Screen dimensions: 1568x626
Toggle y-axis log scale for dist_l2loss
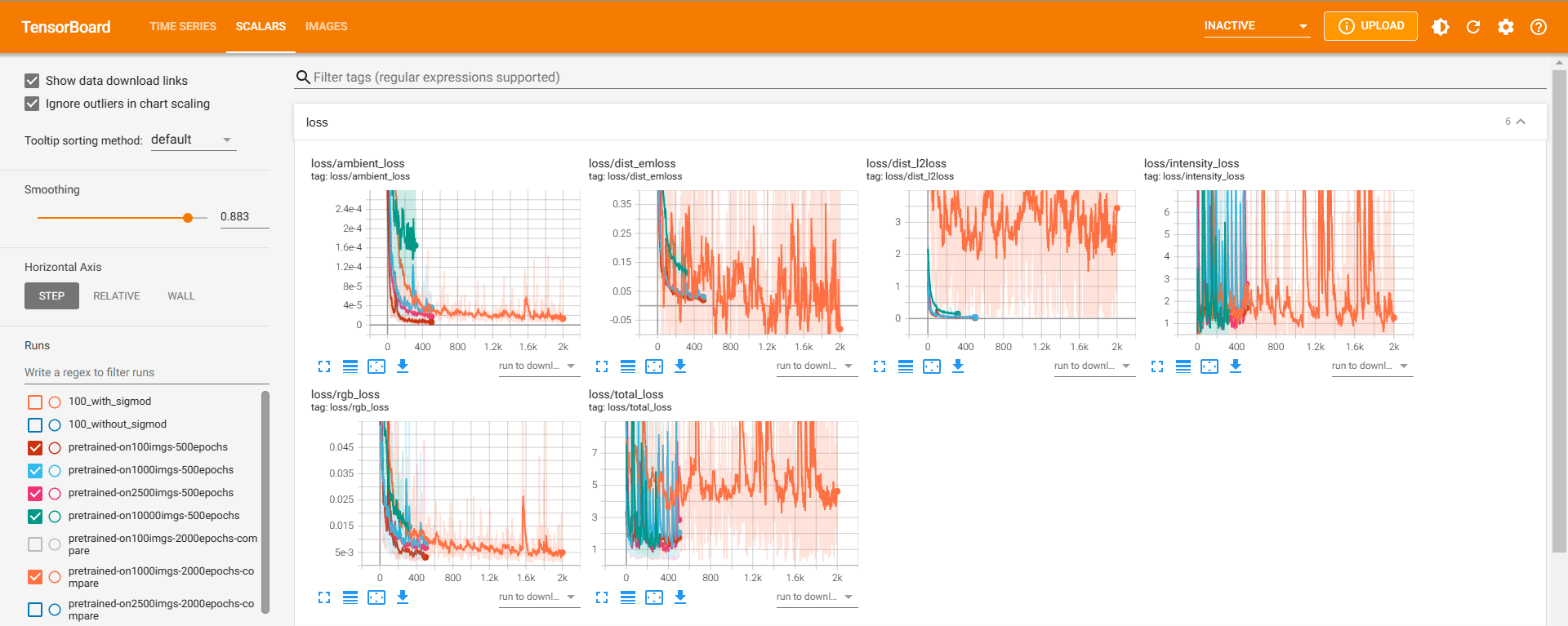tap(906, 366)
